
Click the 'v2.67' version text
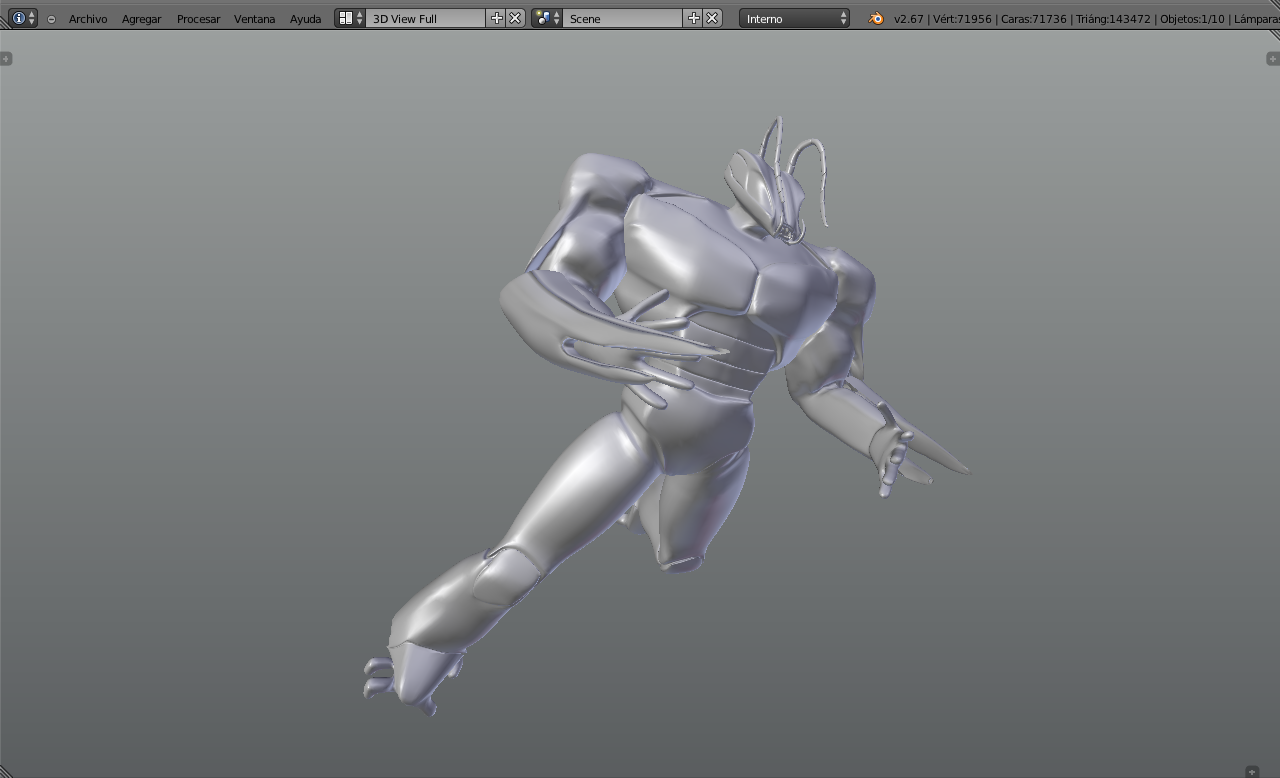[909, 19]
